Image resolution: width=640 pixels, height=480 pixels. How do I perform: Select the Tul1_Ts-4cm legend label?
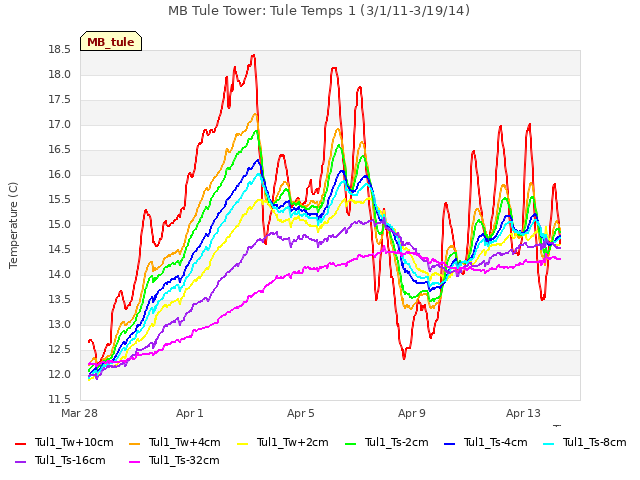496,442
